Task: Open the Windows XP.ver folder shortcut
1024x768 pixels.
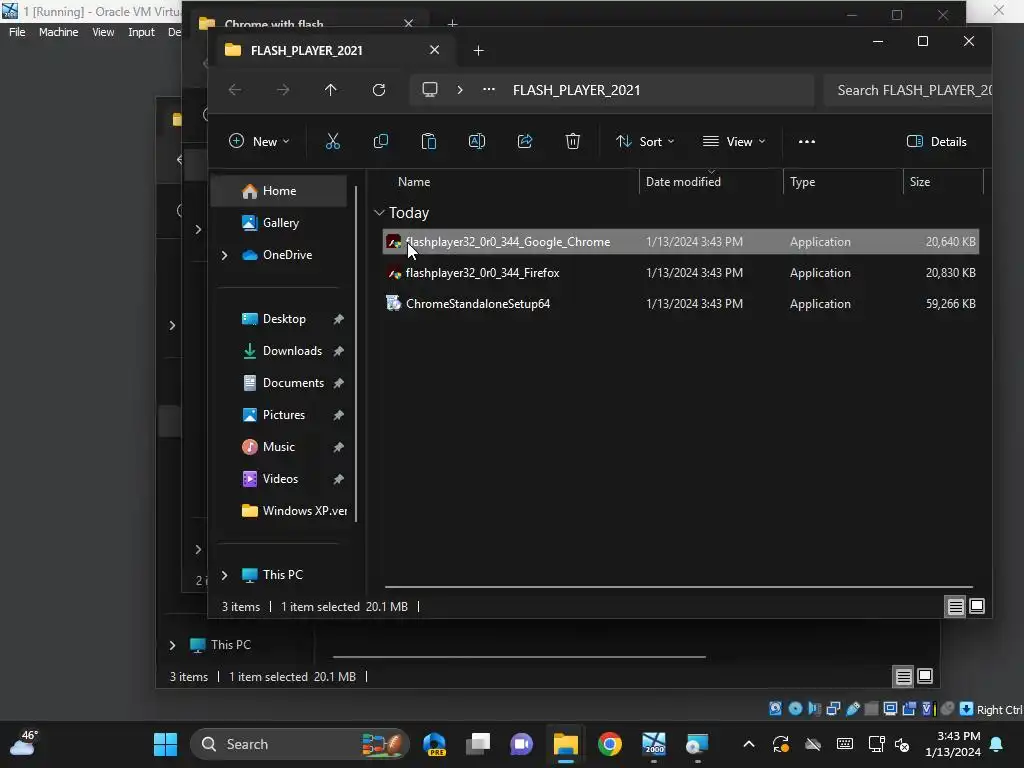Action: pyautogui.click(x=293, y=511)
